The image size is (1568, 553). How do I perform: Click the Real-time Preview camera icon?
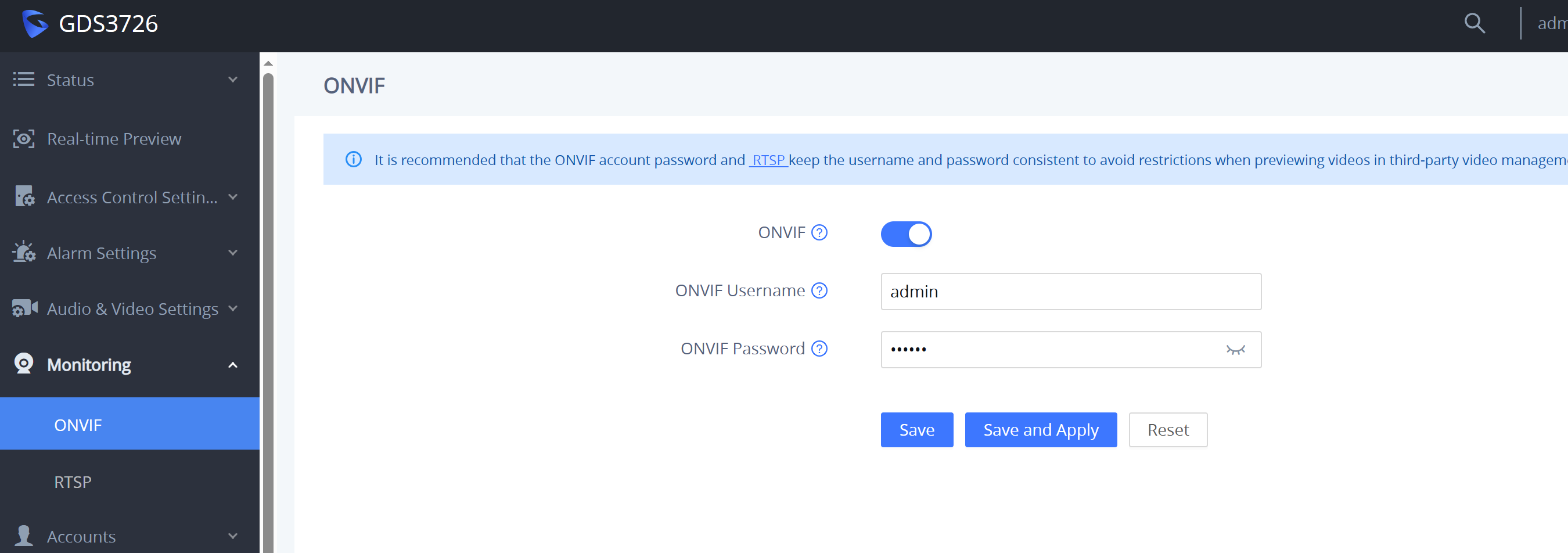(24, 139)
